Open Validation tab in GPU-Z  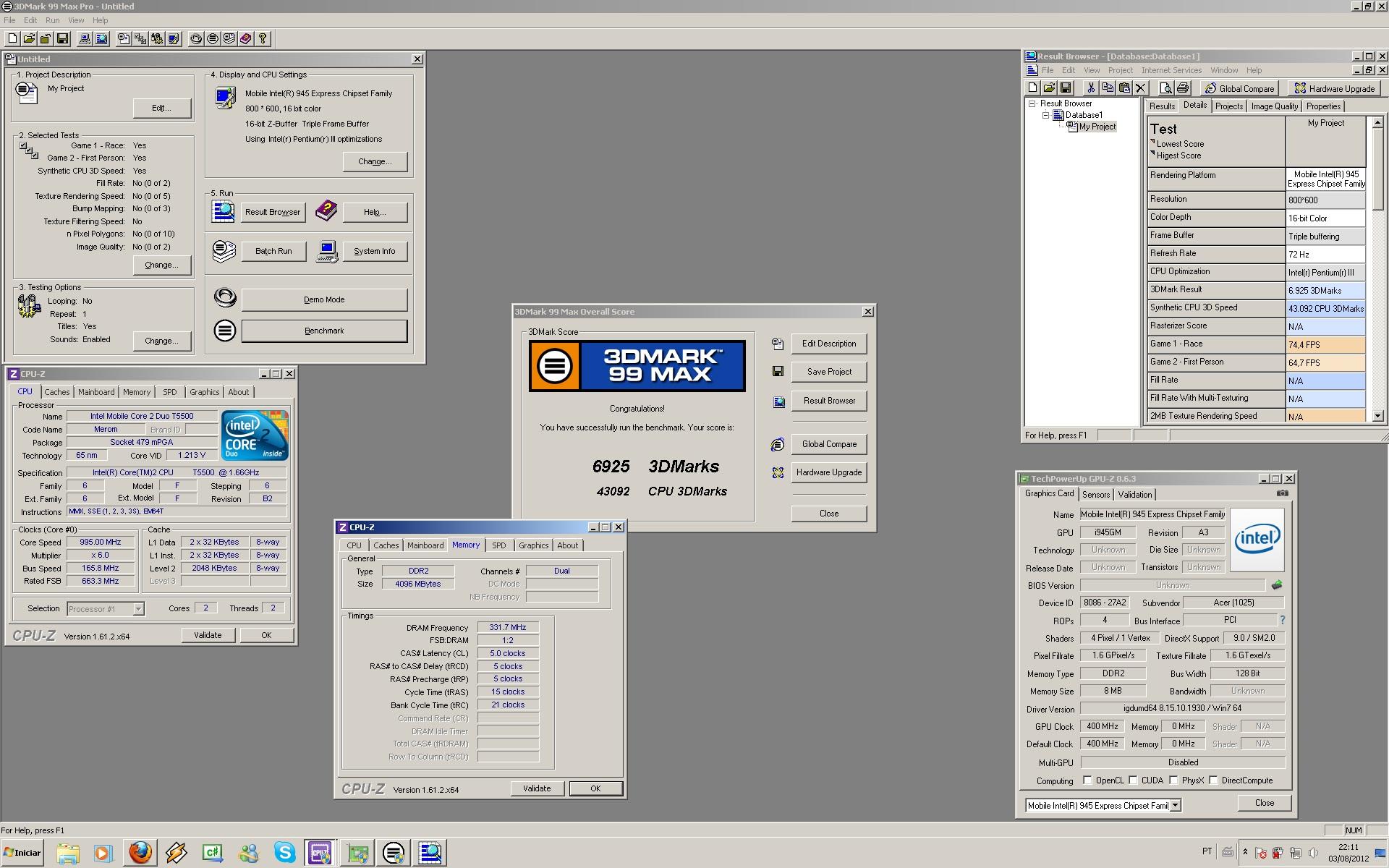(1134, 495)
